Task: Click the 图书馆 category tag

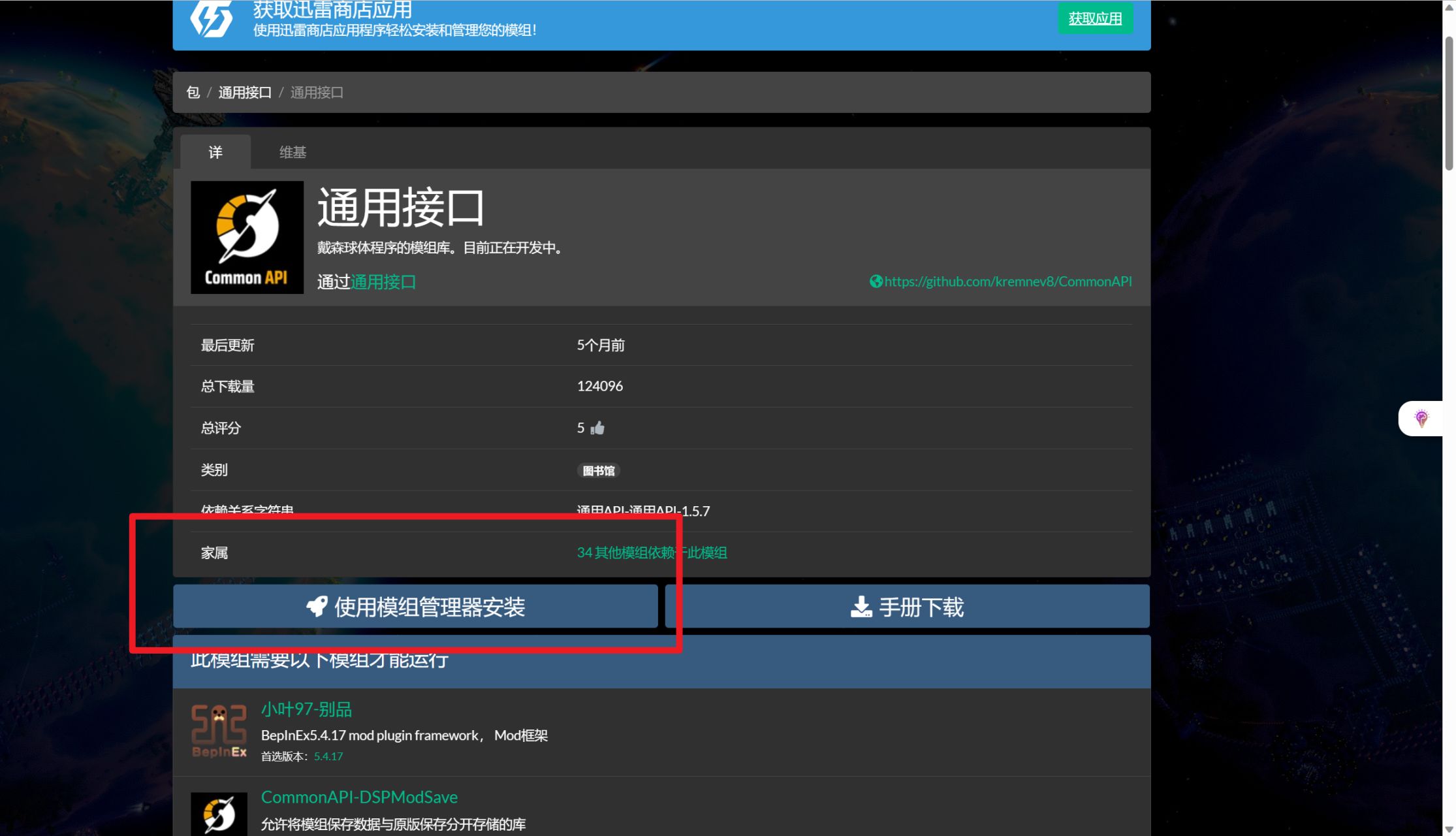Action: coord(598,470)
